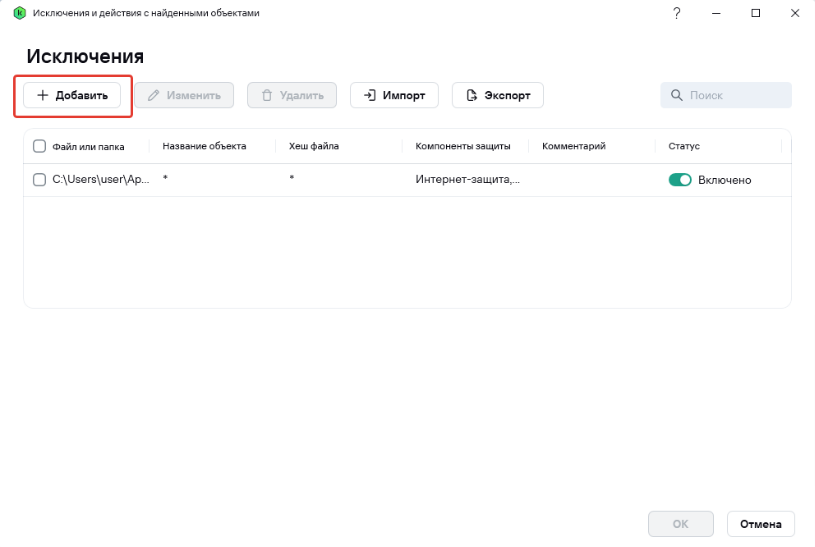Sort by the Статус column header
Image resolution: width=815 pixels, height=547 pixels.
click(683, 146)
